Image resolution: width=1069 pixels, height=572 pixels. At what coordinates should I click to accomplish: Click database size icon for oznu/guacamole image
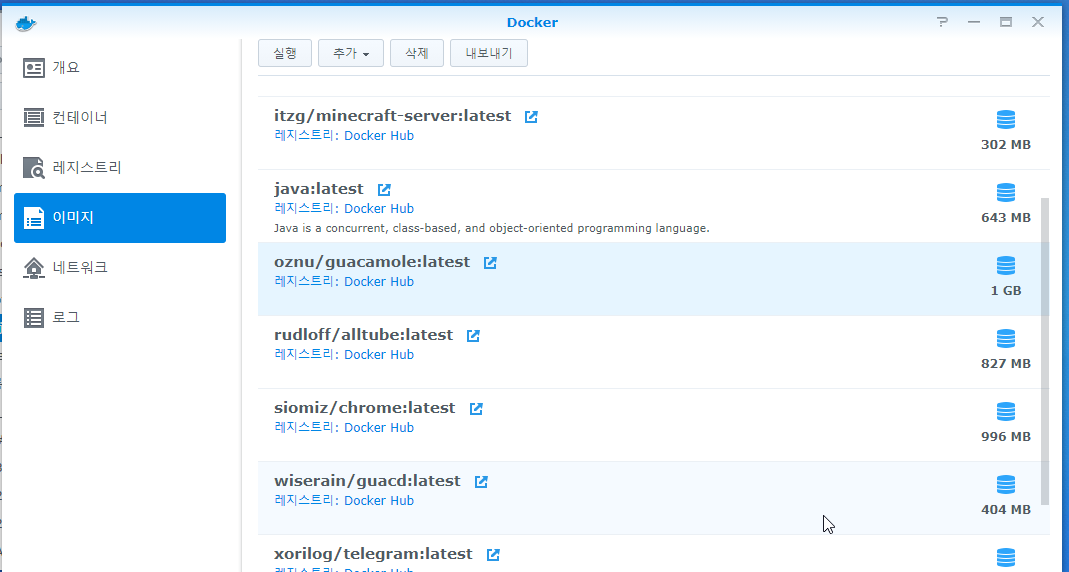point(1006,266)
